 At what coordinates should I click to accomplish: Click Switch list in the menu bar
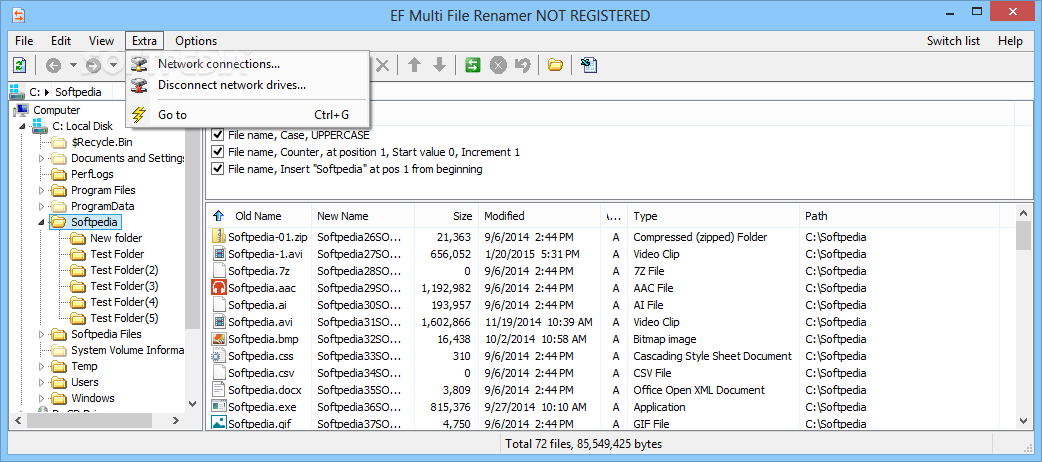coord(954,41)
